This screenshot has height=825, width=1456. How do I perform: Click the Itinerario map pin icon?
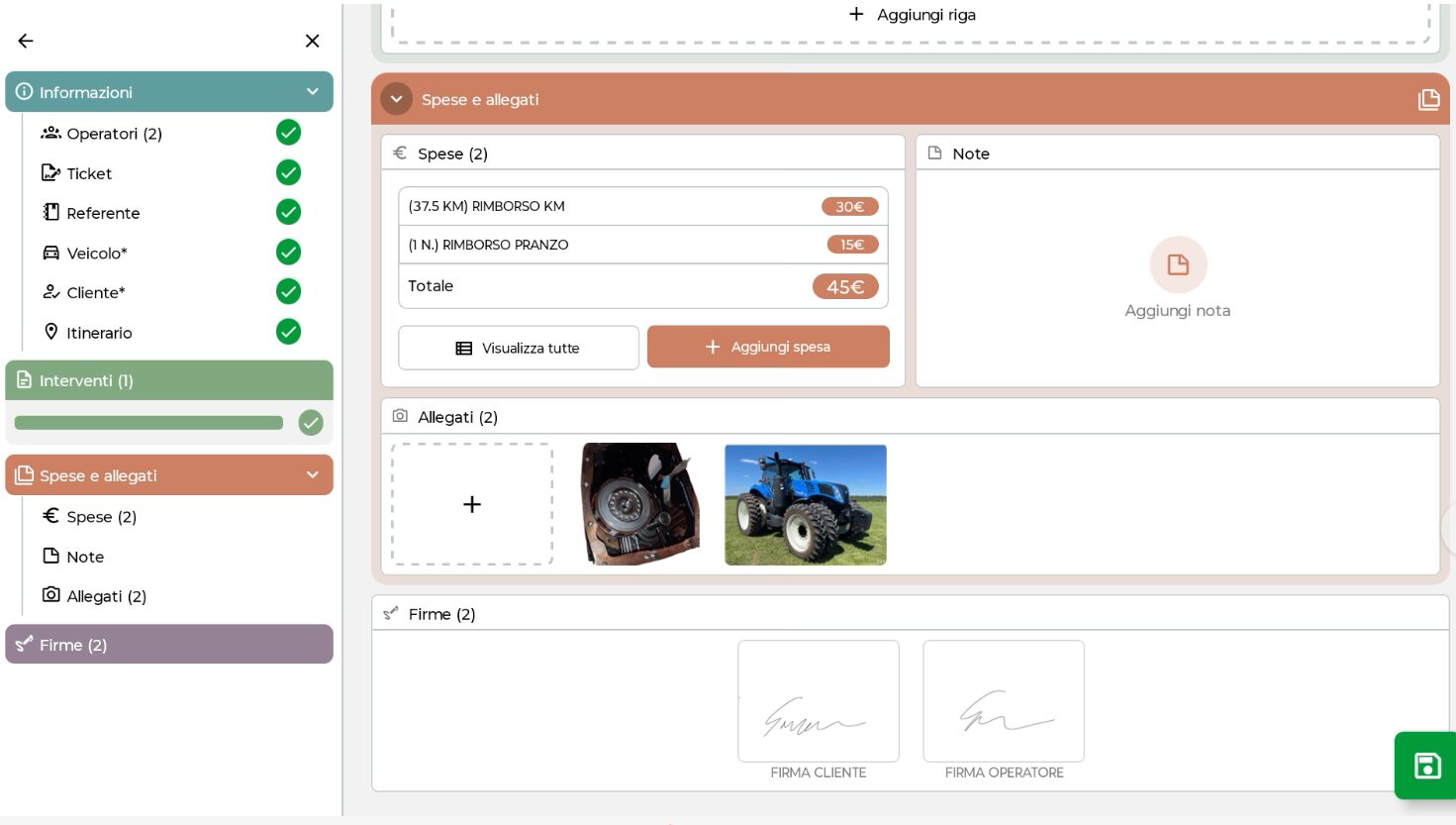point(50,332)
